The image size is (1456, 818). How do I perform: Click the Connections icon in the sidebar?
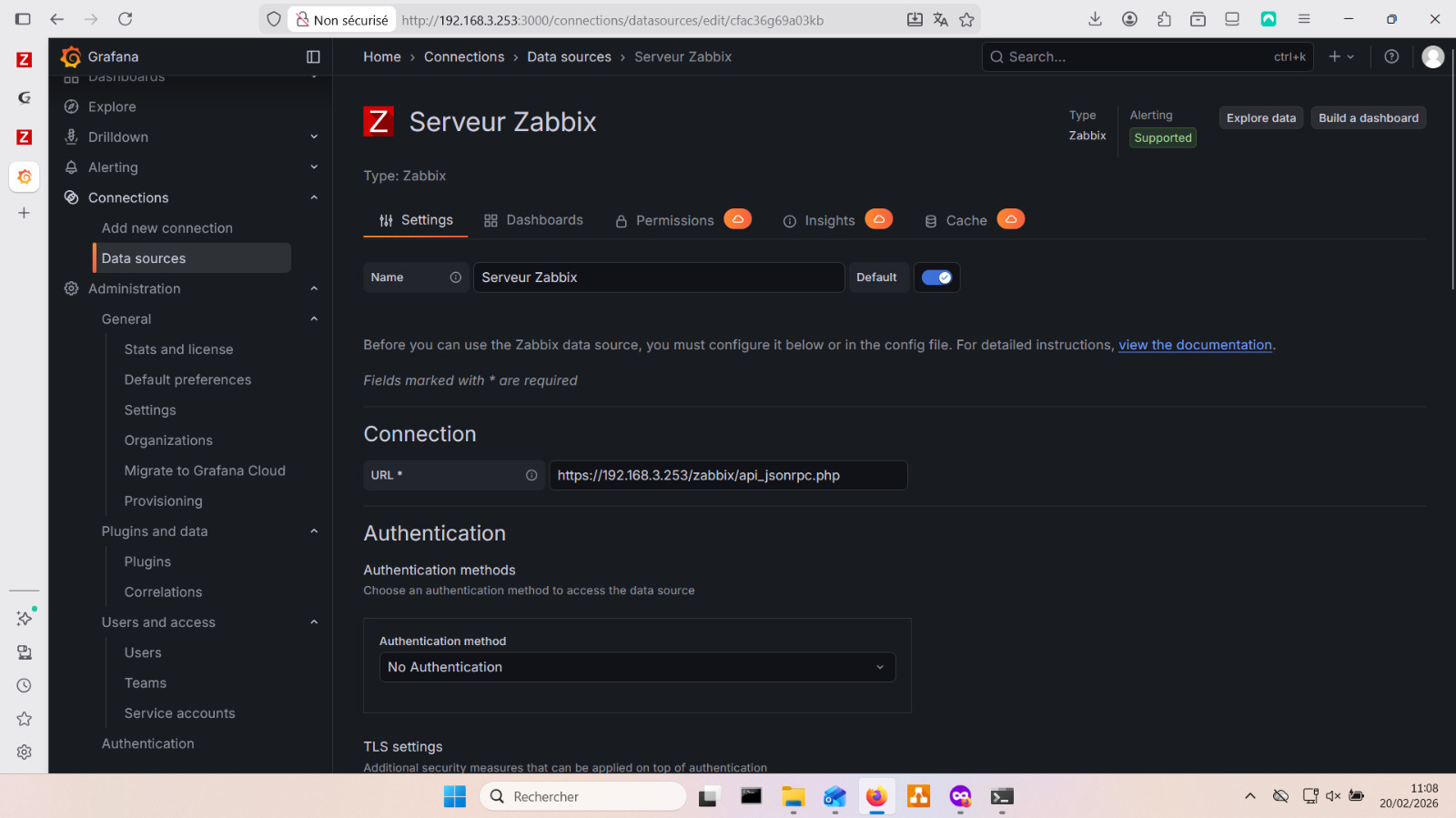pos(71,197)
